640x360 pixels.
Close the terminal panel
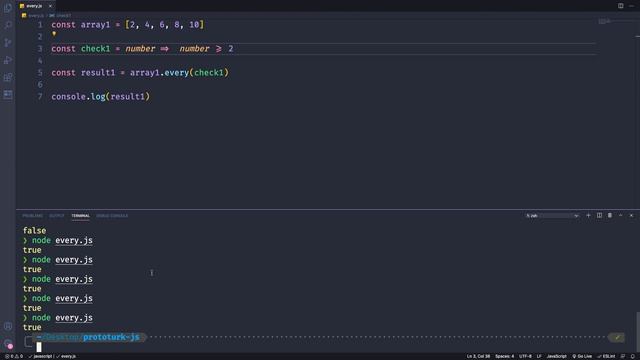click(x=631, y=215)
